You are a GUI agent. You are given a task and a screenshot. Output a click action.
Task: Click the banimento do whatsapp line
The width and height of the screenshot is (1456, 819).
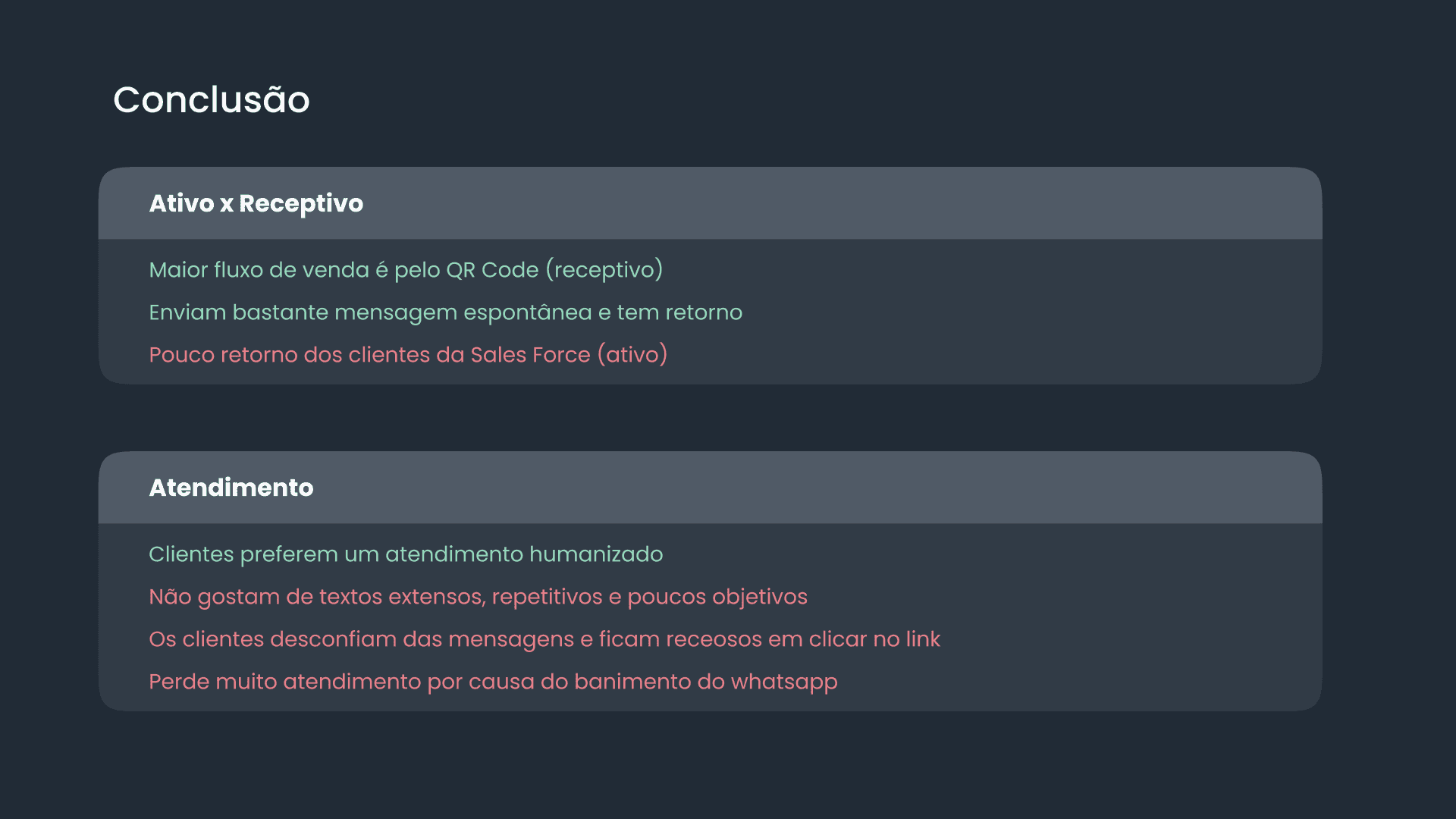pyautogui.click(x=493, y=682)
